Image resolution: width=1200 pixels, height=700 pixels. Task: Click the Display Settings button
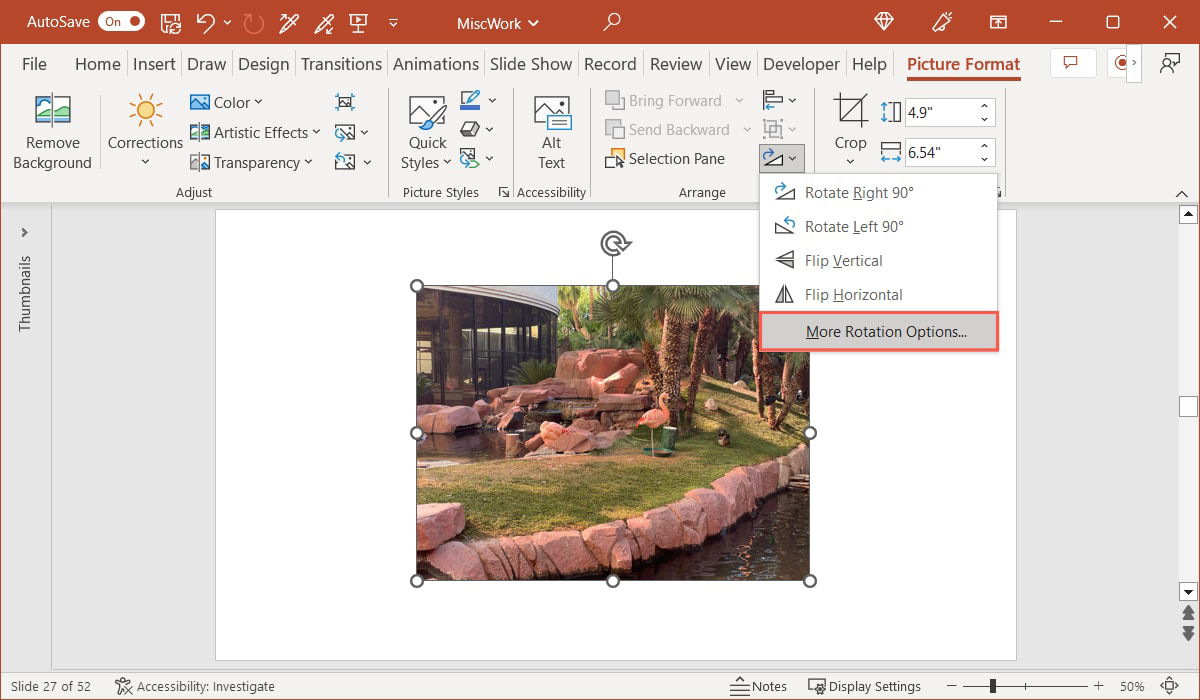[x=864, y=686]
